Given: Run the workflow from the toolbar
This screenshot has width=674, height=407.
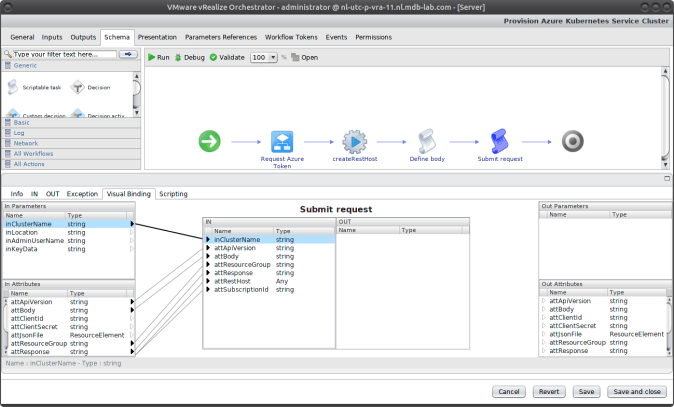Looking at the screenshot, I should 159,57.
